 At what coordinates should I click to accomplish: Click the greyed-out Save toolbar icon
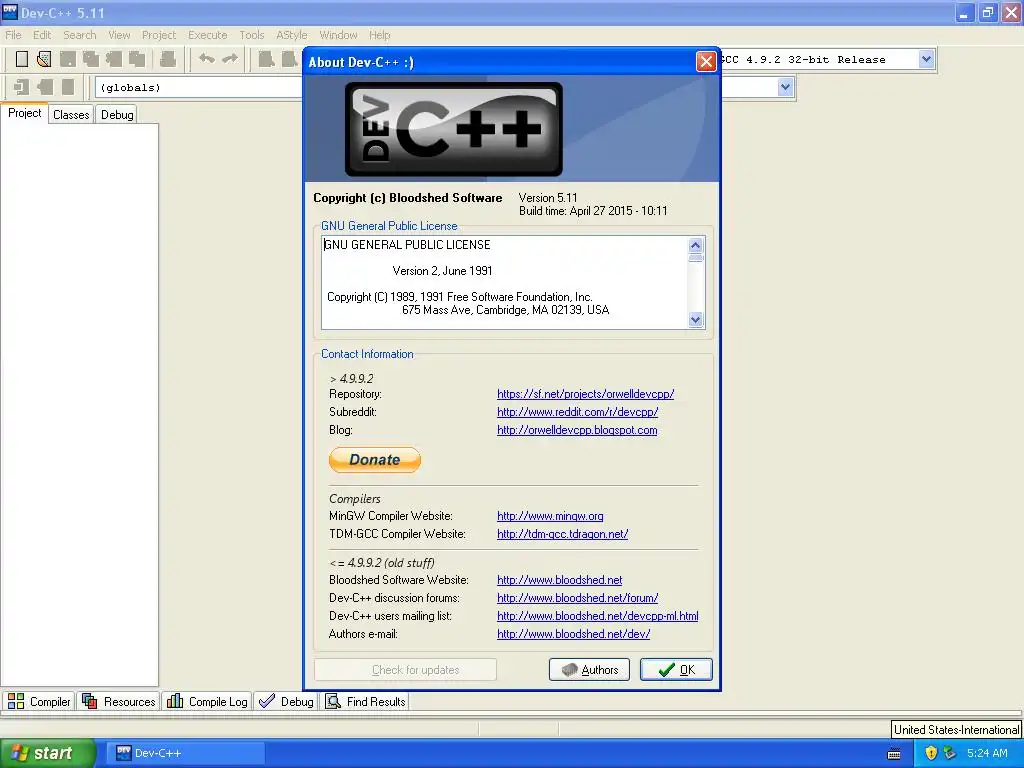[67, 59]
